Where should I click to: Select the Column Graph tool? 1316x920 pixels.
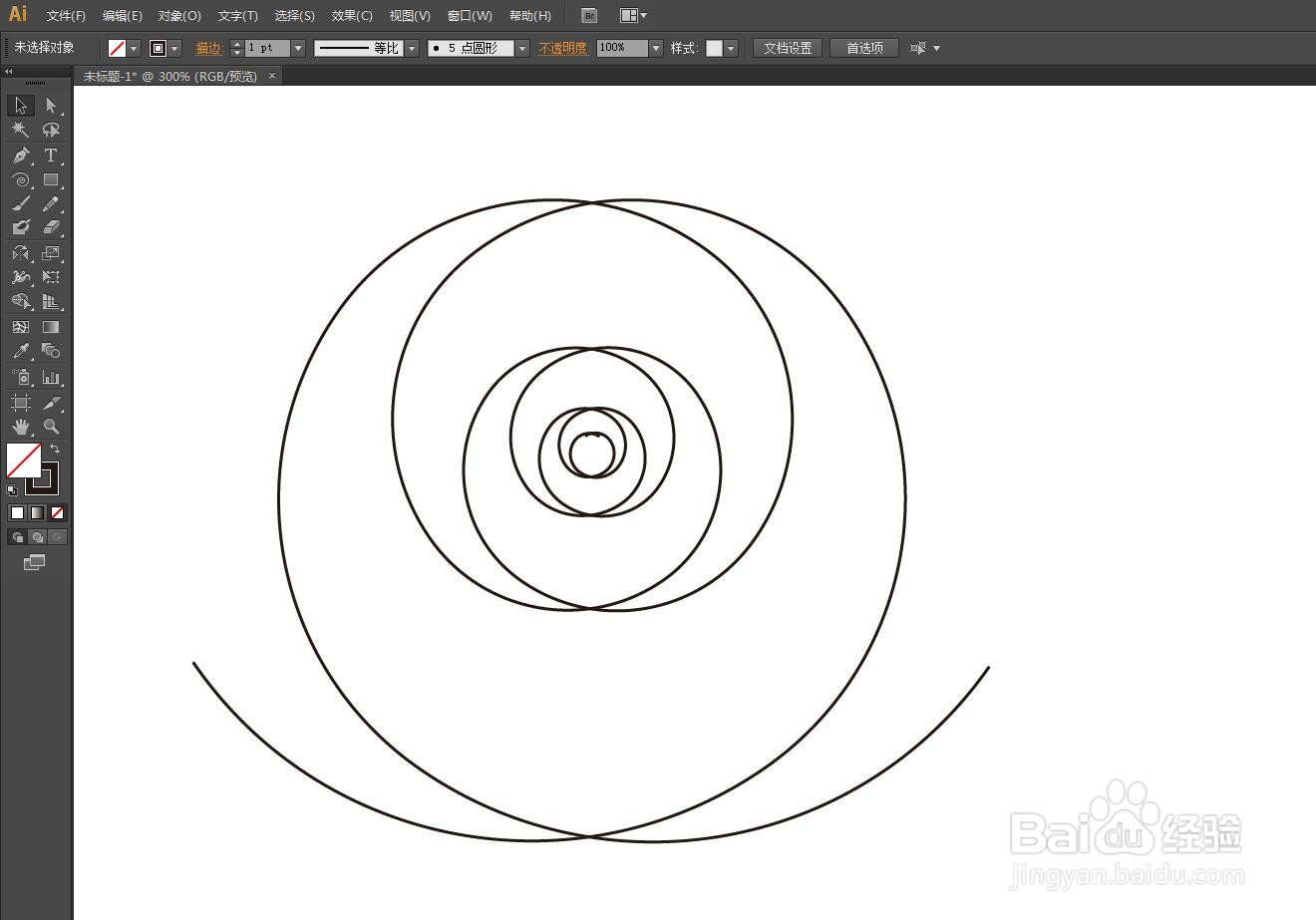point(51,377)
